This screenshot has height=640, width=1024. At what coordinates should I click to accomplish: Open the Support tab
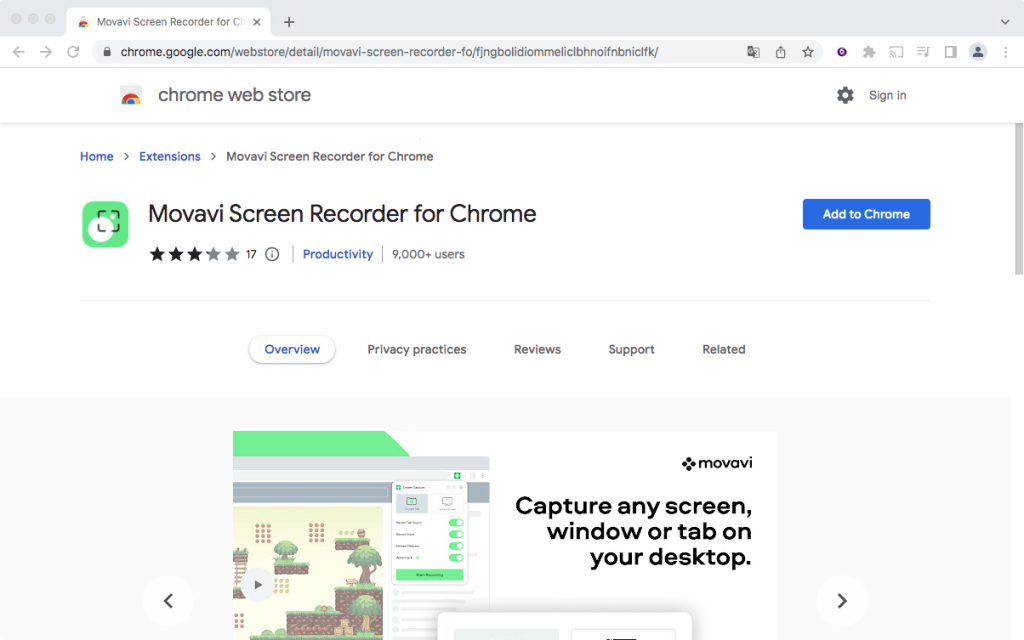(x=631, y=349)
